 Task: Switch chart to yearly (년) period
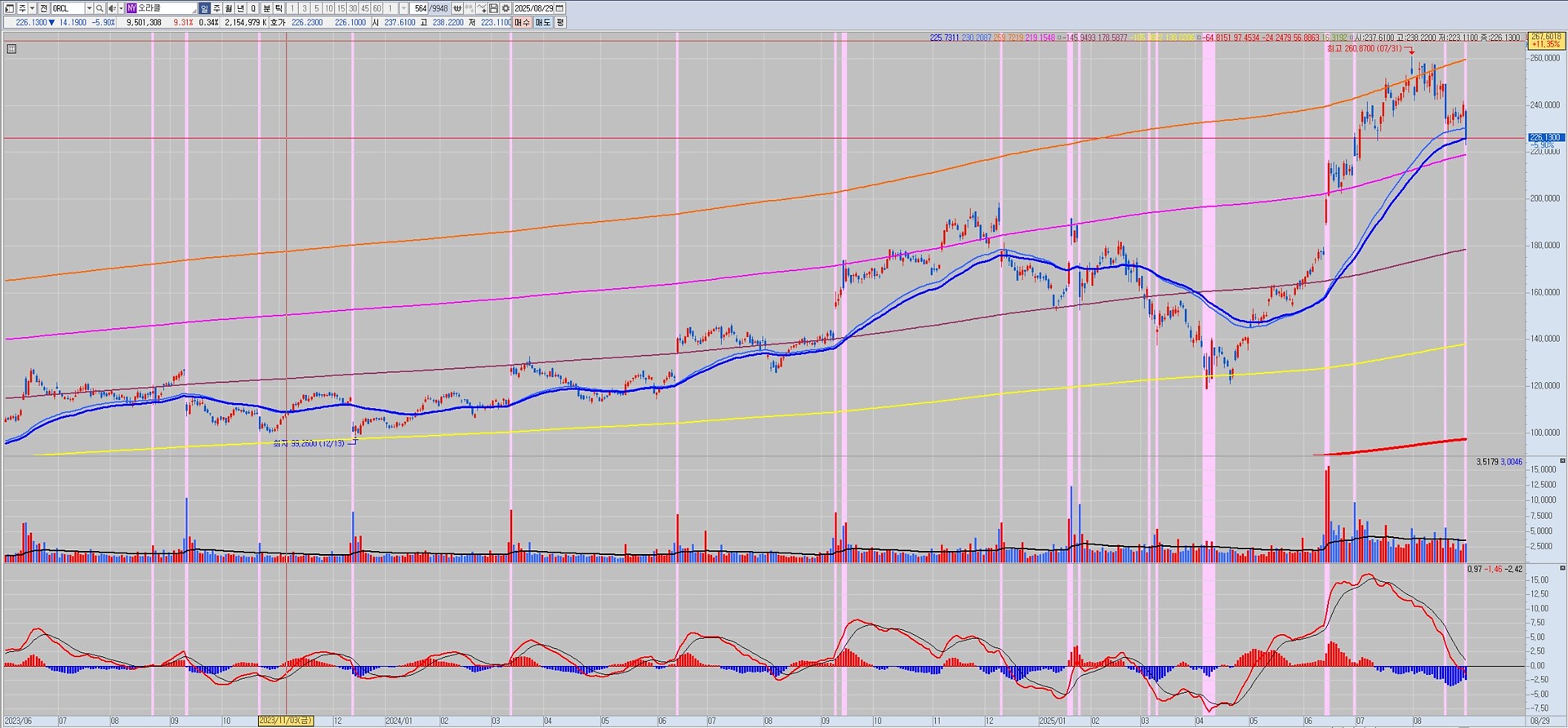click(x=241, y=8)
